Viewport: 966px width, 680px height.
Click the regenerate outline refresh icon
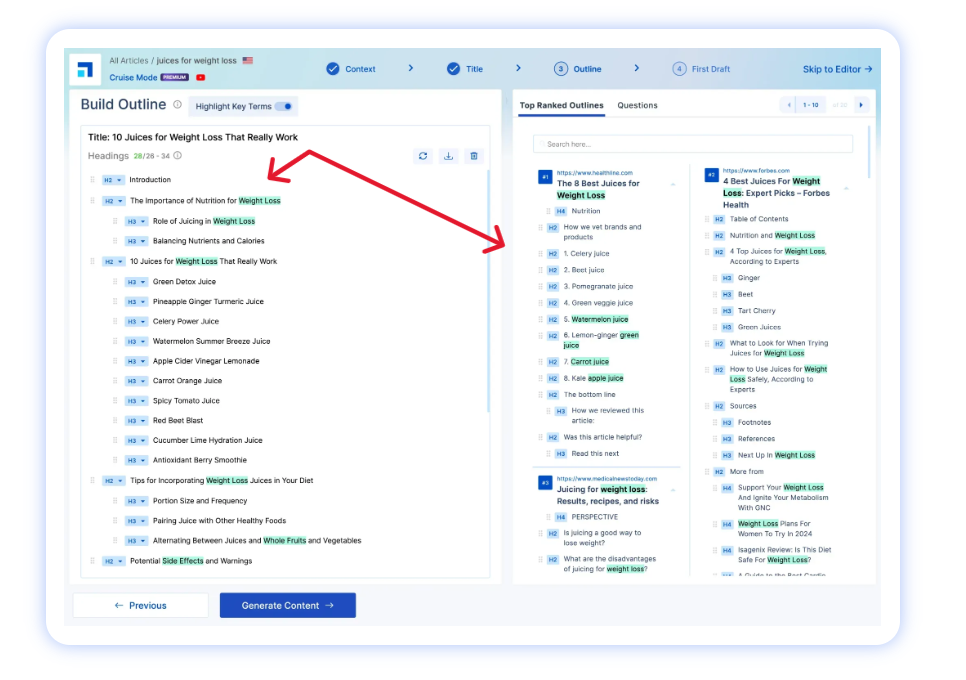(x=423, y=156)
